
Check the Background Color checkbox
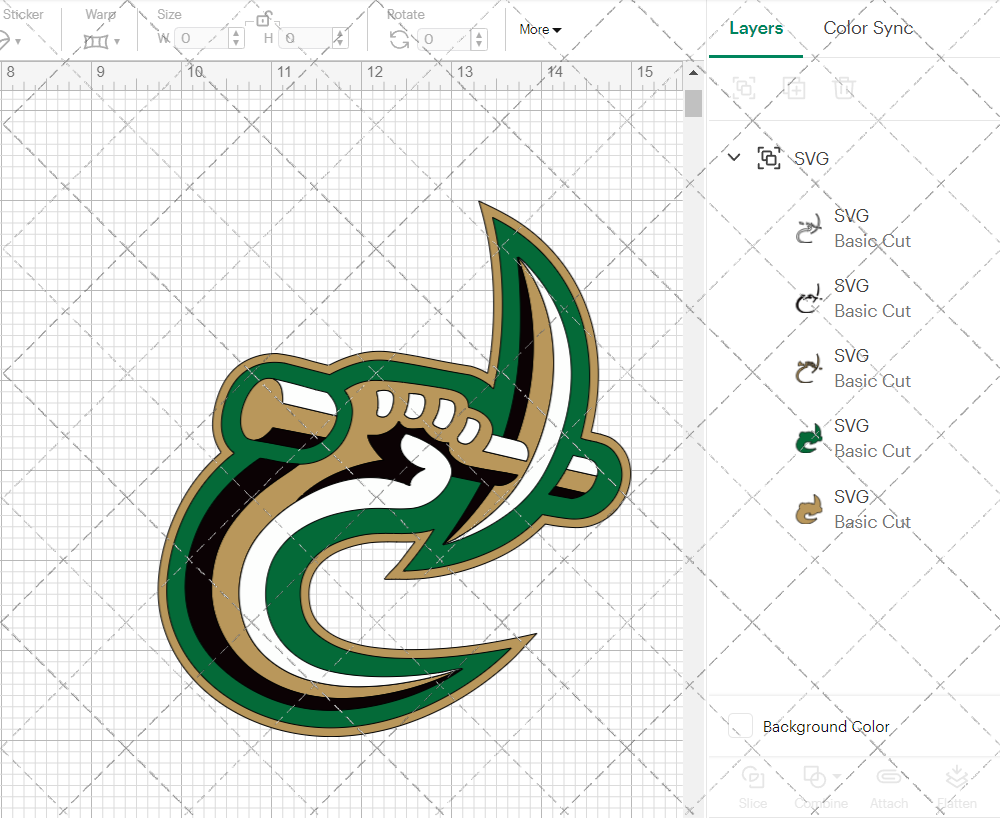click(739, 726)
